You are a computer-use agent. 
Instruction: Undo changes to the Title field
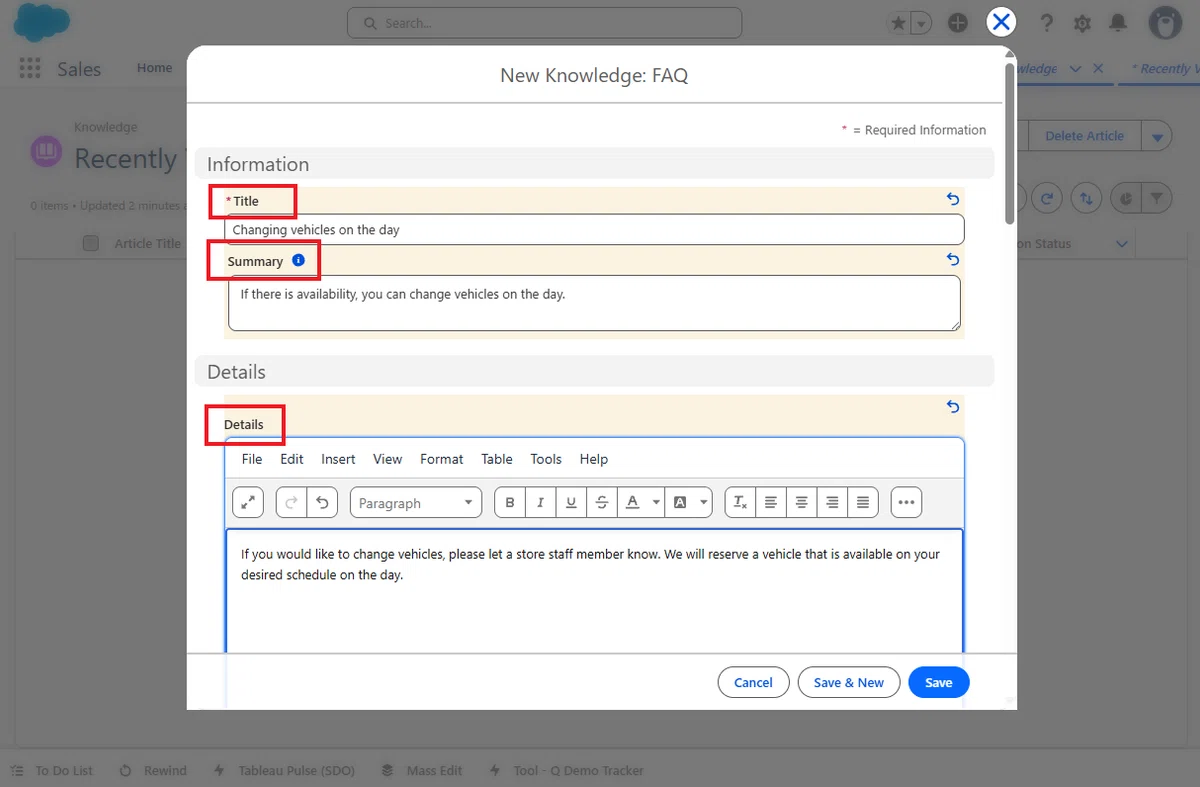click(x=953, y=199)
